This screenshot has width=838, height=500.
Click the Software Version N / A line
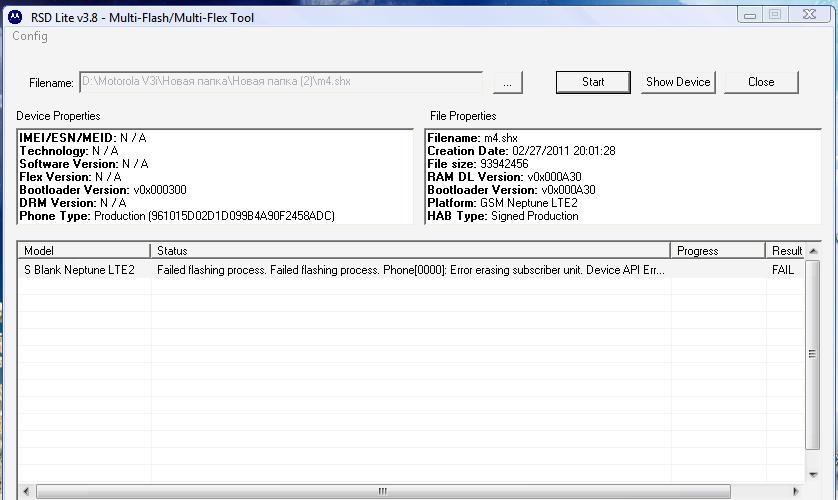tap(84, 164)
